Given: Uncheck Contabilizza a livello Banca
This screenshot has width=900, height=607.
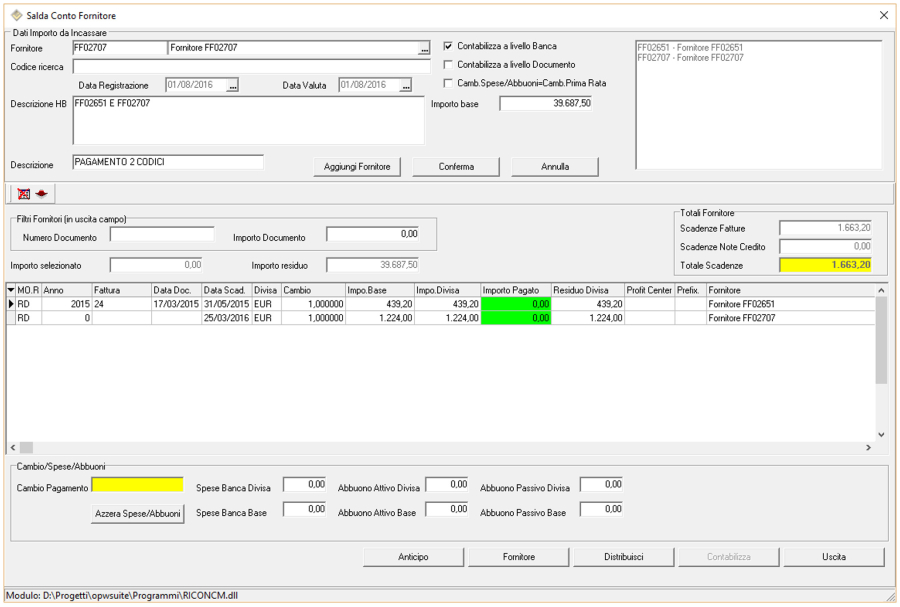Looking at the screenshot, I should tap(448, 46).
